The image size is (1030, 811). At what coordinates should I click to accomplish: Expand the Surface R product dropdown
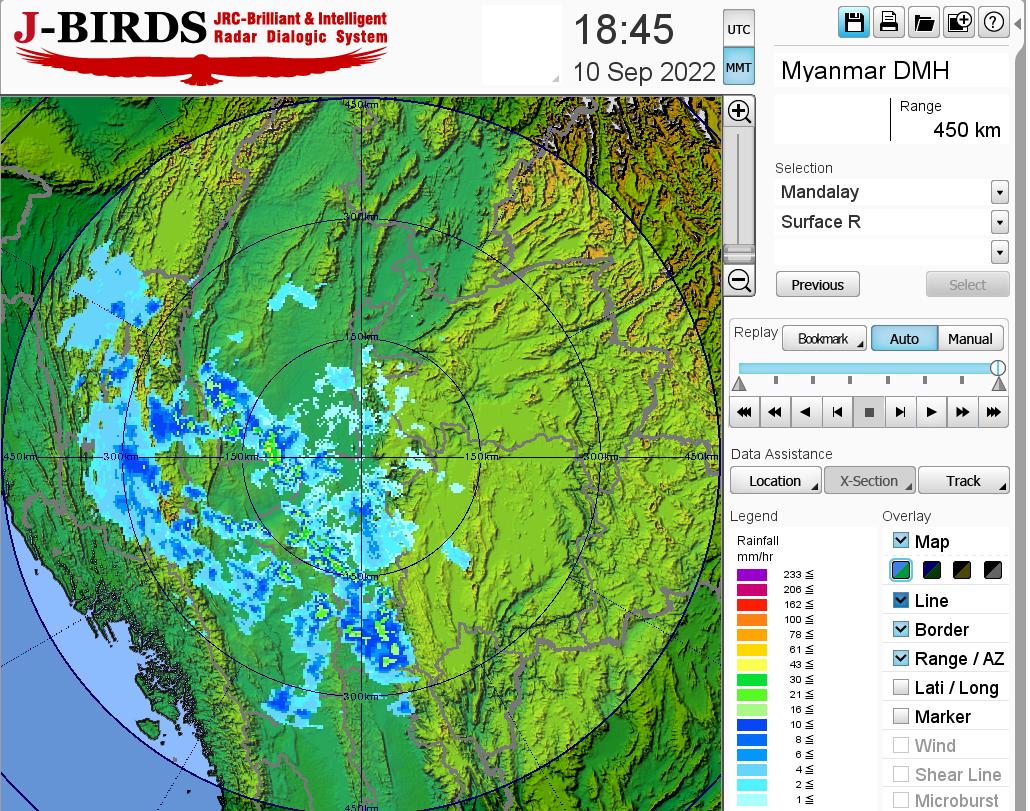(999, 222)
